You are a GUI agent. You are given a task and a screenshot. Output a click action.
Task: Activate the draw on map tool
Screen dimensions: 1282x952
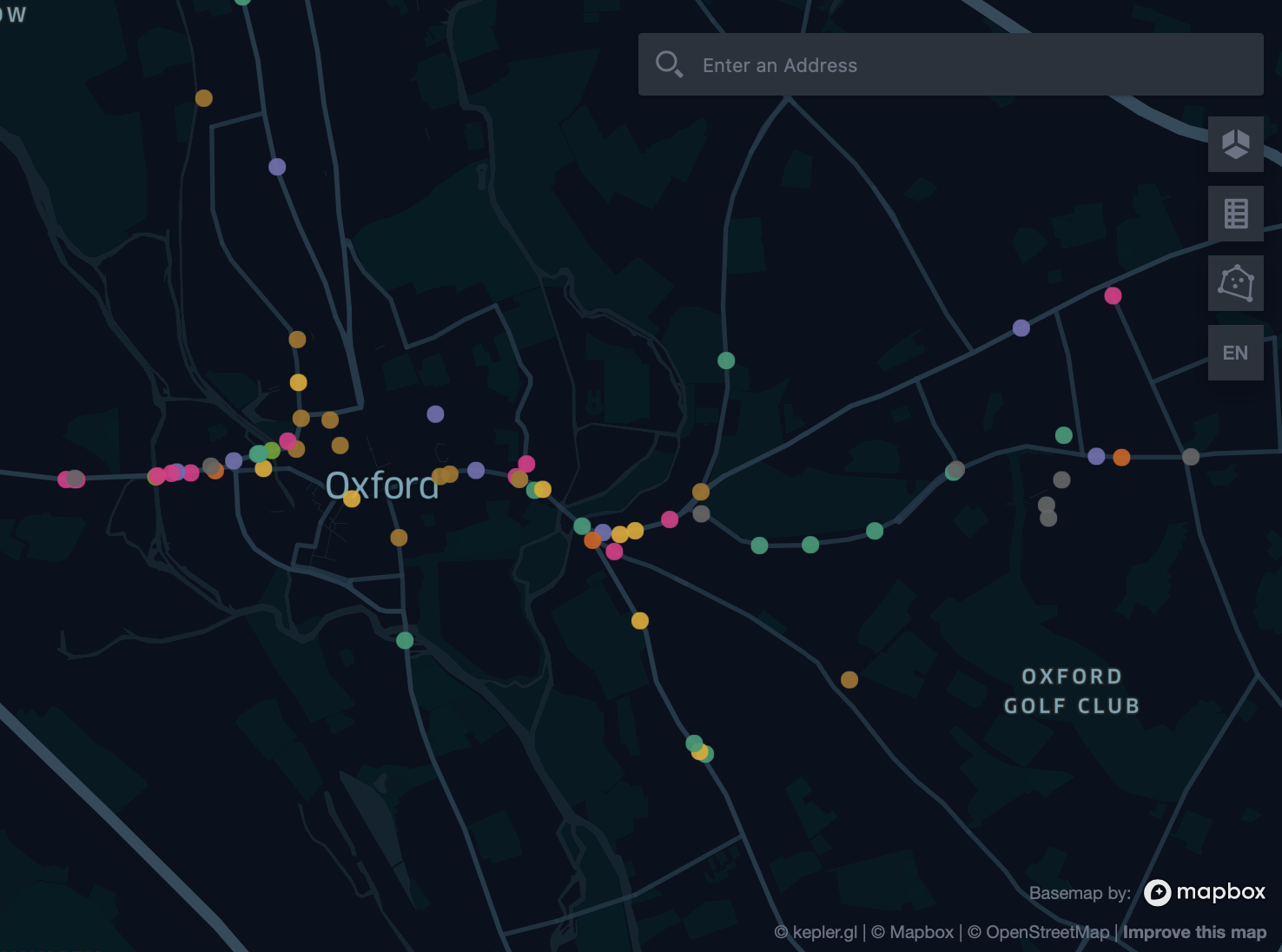1235,282
